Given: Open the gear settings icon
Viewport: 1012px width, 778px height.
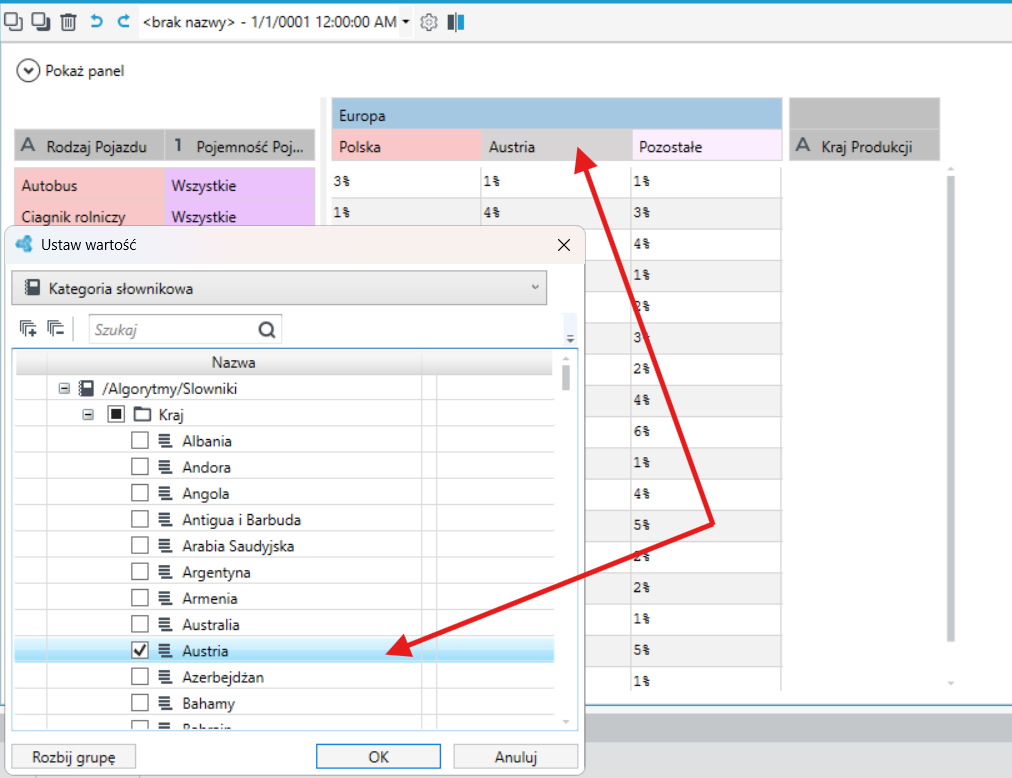Looking at the screenshot, I should click(429, 23).
